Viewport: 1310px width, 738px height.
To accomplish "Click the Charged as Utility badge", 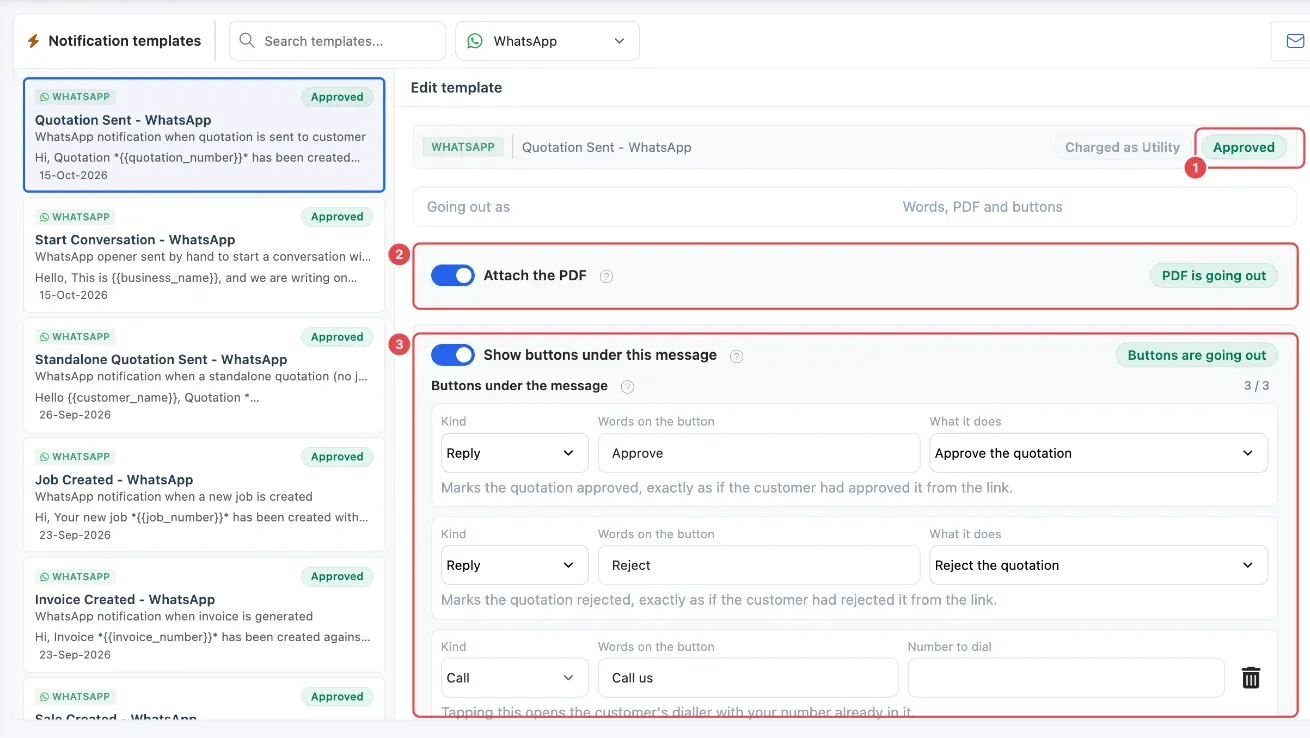I will 1122,147.
